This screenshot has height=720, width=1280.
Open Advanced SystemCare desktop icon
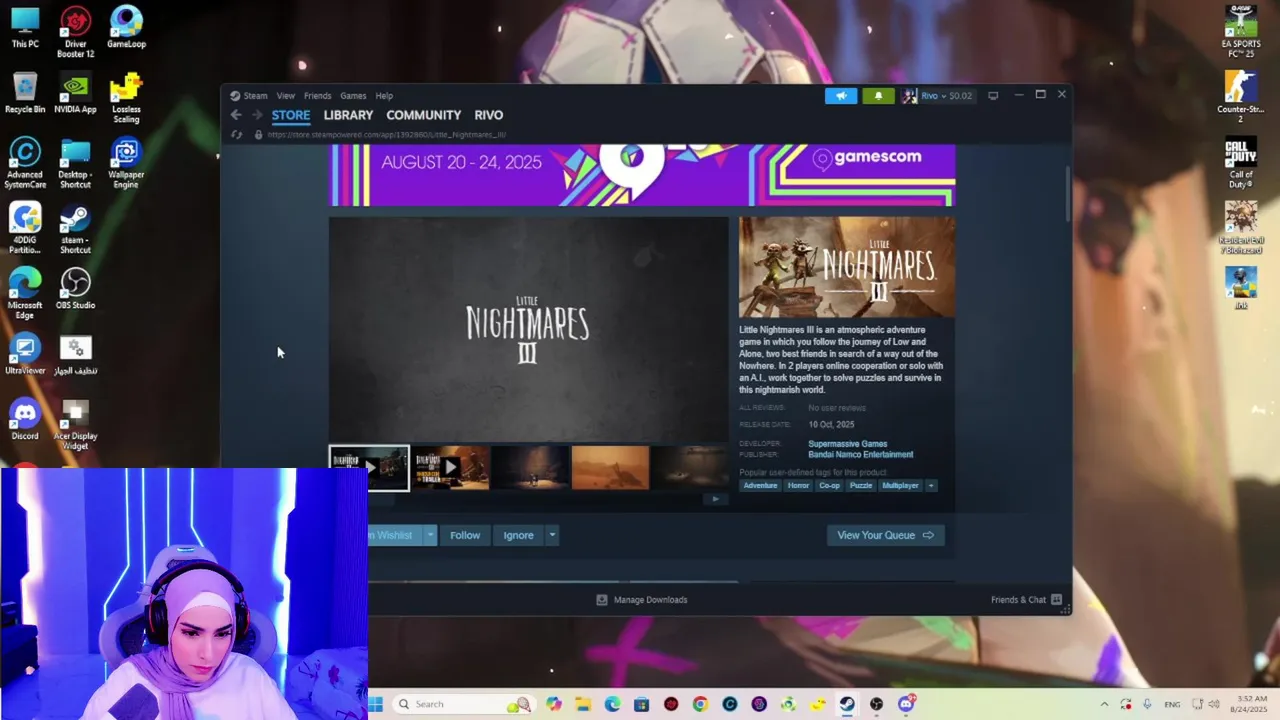(x=25, y=163)
